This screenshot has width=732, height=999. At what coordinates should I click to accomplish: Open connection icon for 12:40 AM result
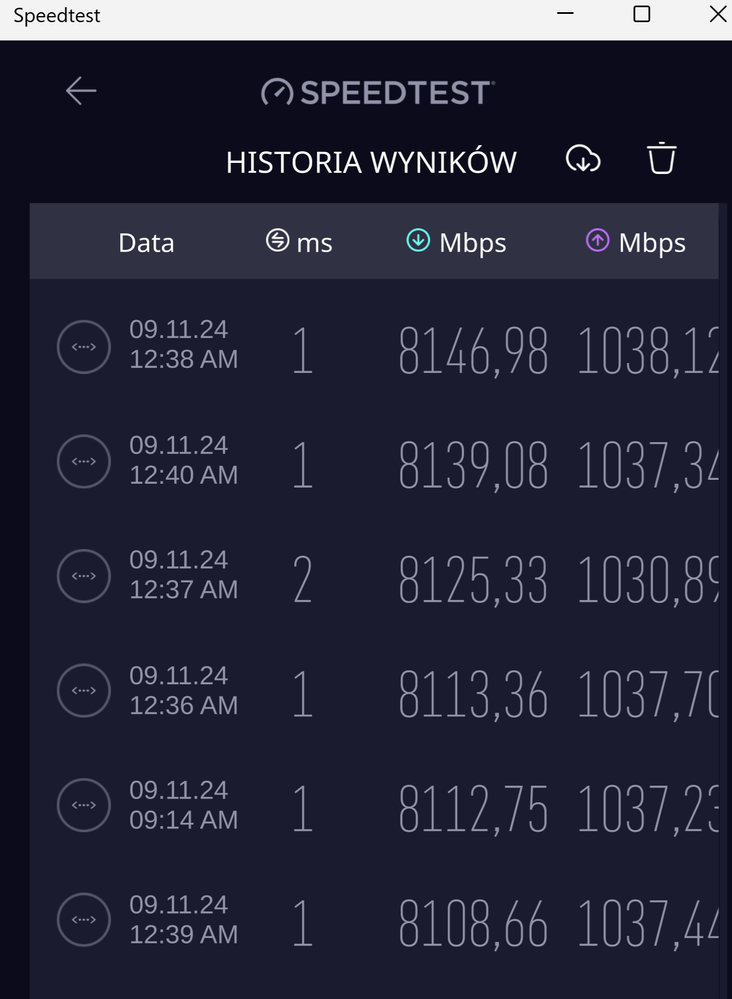(83, 461)
